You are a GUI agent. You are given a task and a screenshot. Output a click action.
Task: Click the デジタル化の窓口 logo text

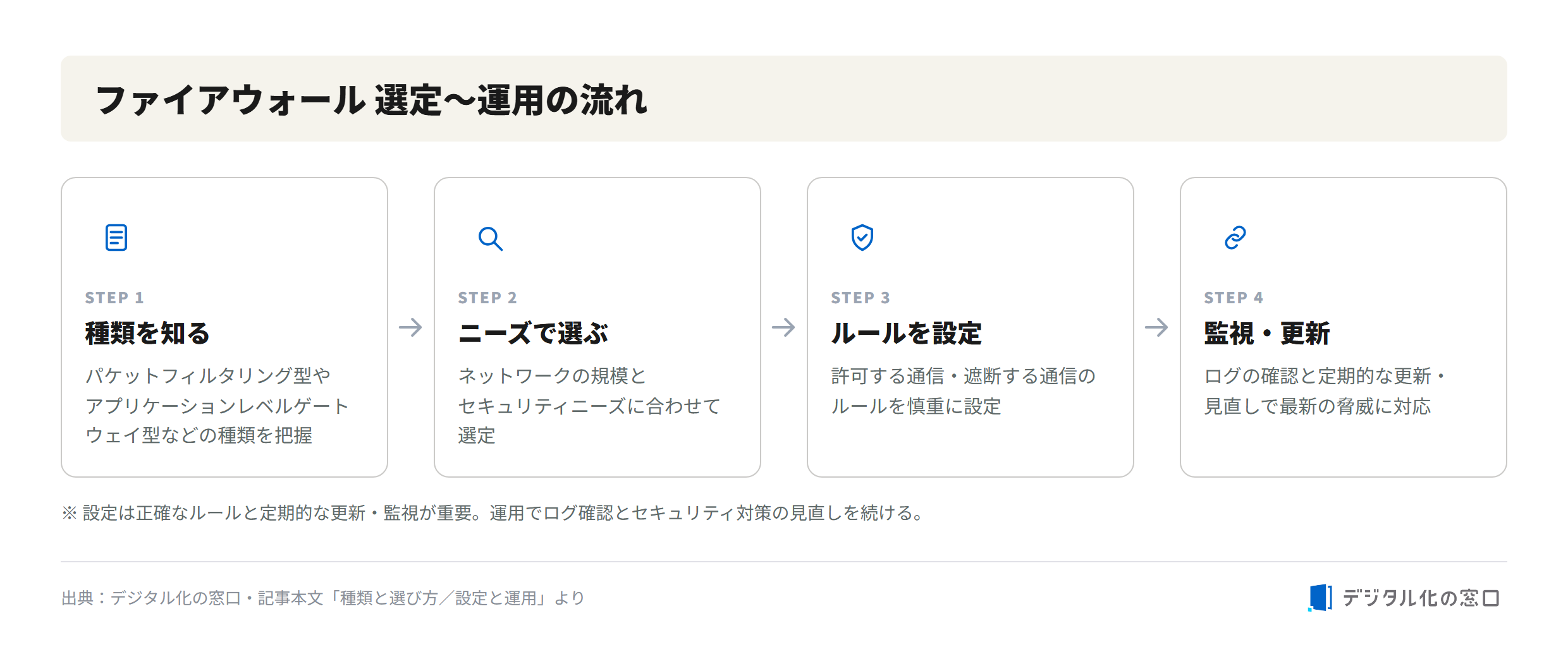[1421, 598]
